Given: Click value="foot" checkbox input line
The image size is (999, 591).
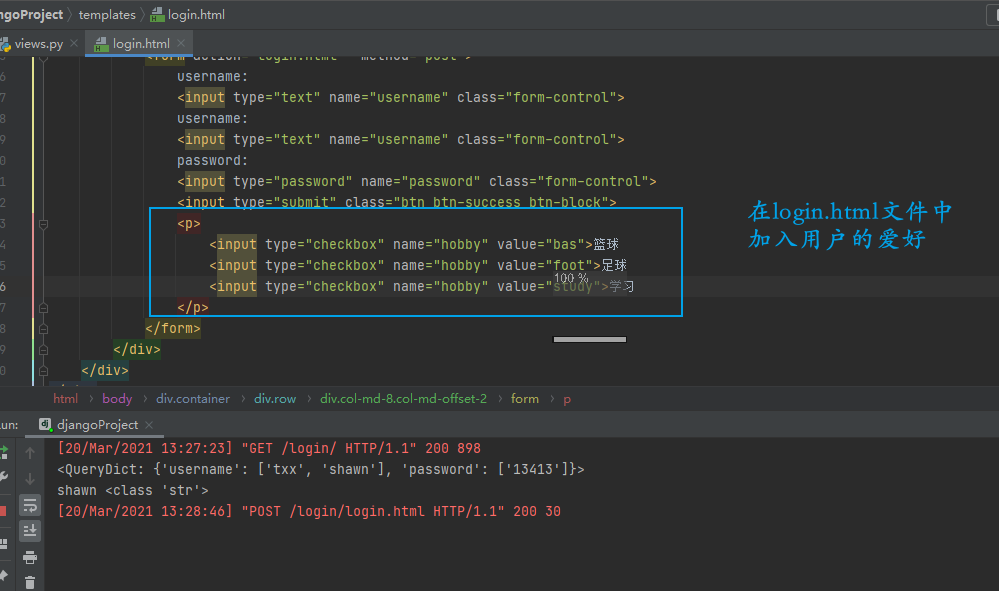Looking at the screenshot, I should point(418,266).
